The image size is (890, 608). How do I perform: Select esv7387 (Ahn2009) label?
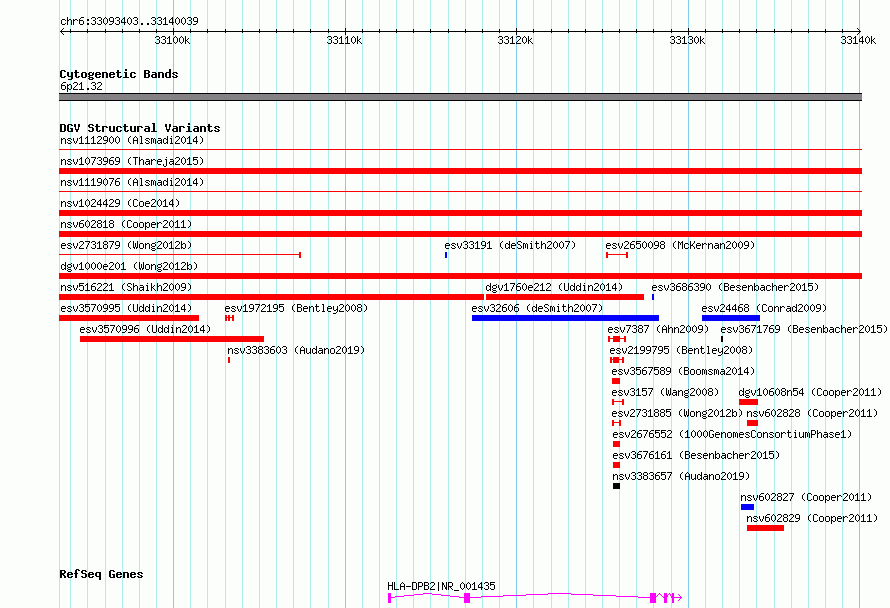coord(658,329)
